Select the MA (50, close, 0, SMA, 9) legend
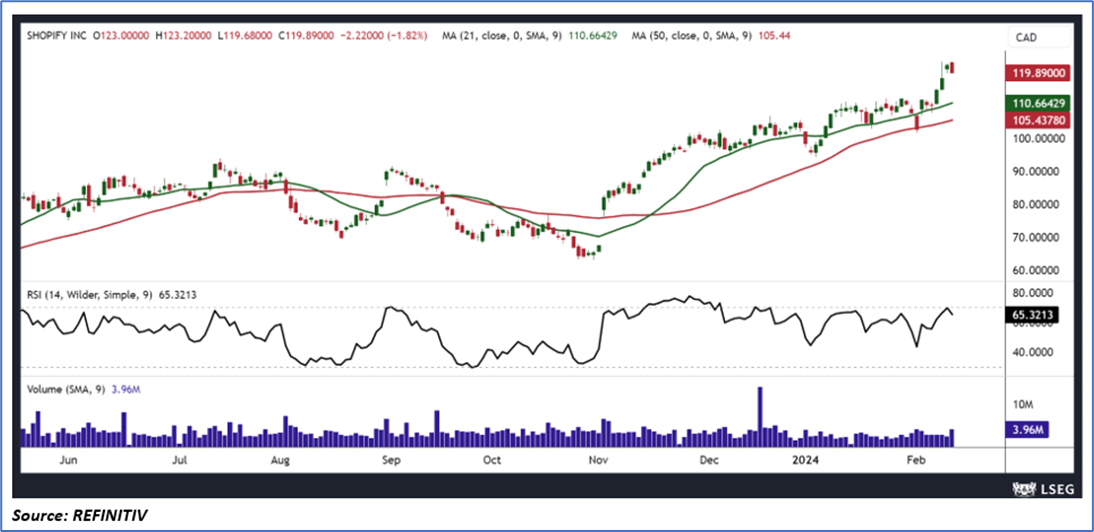1094x532 pixels. click(x=692, y=35)
